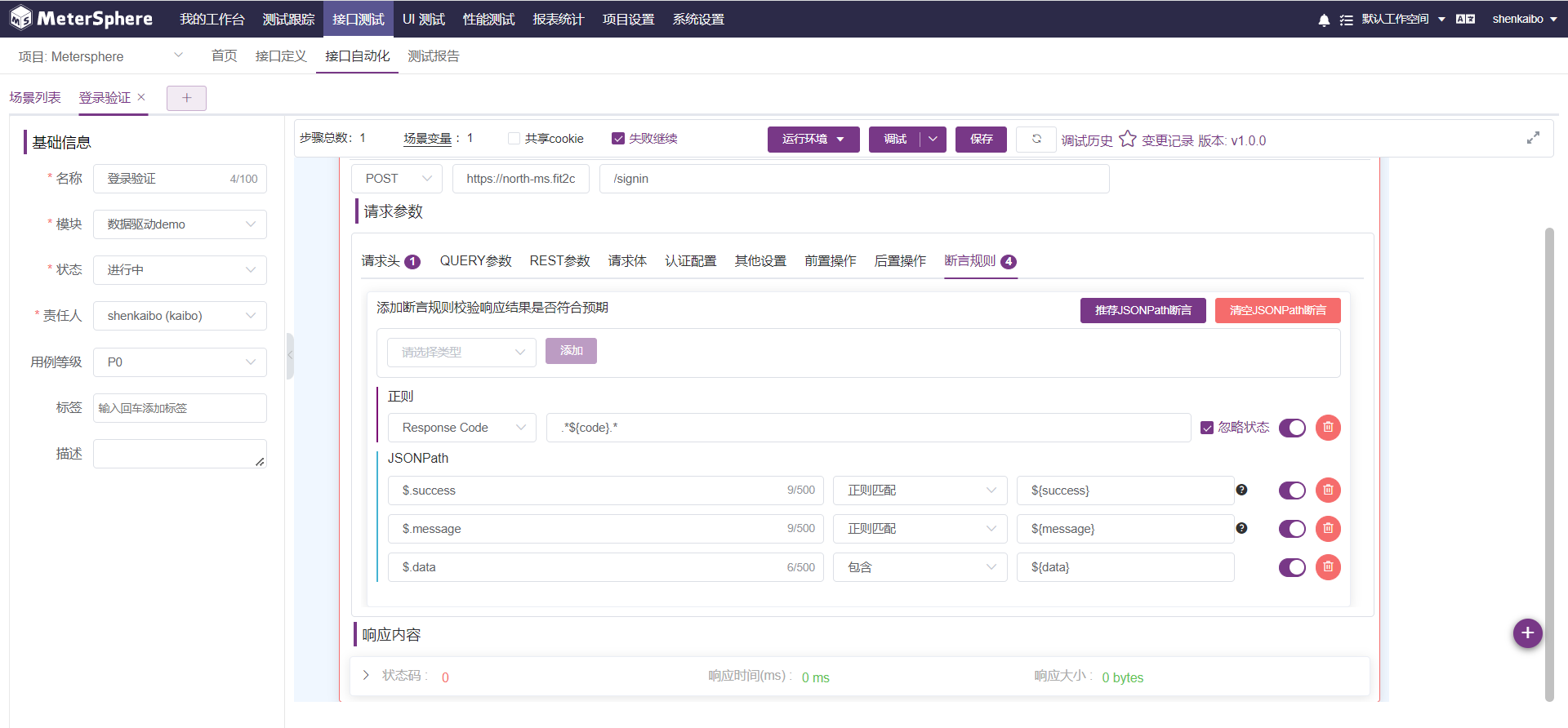Open the task list icon
Screen dimensions: 1568x728
pos(1346,20)
